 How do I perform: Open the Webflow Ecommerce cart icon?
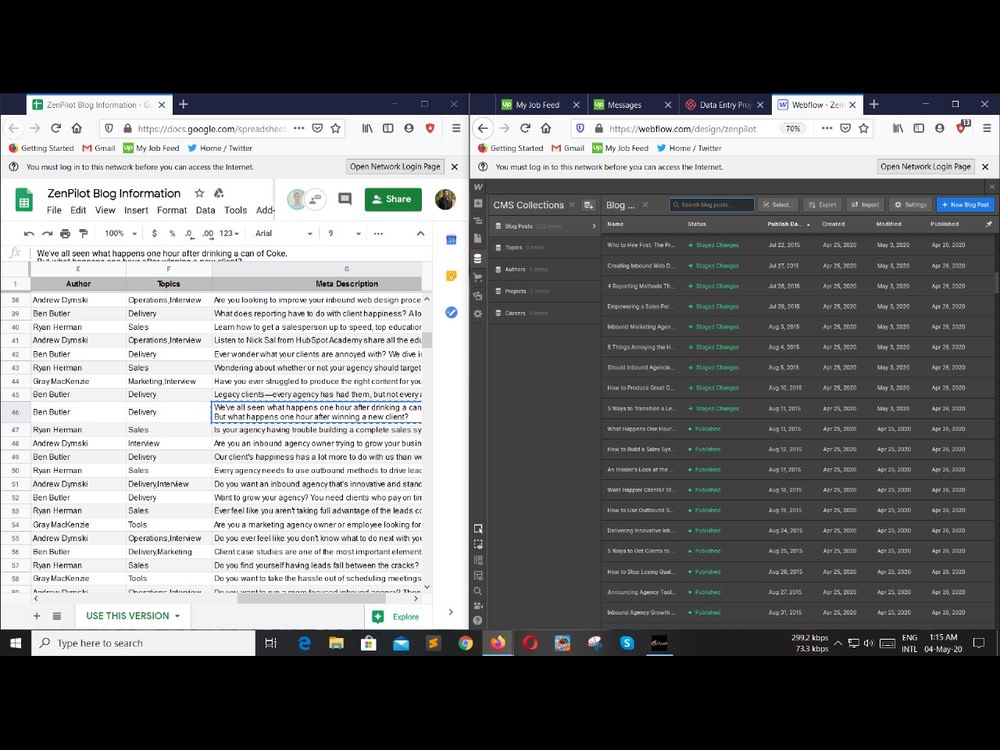478,277
